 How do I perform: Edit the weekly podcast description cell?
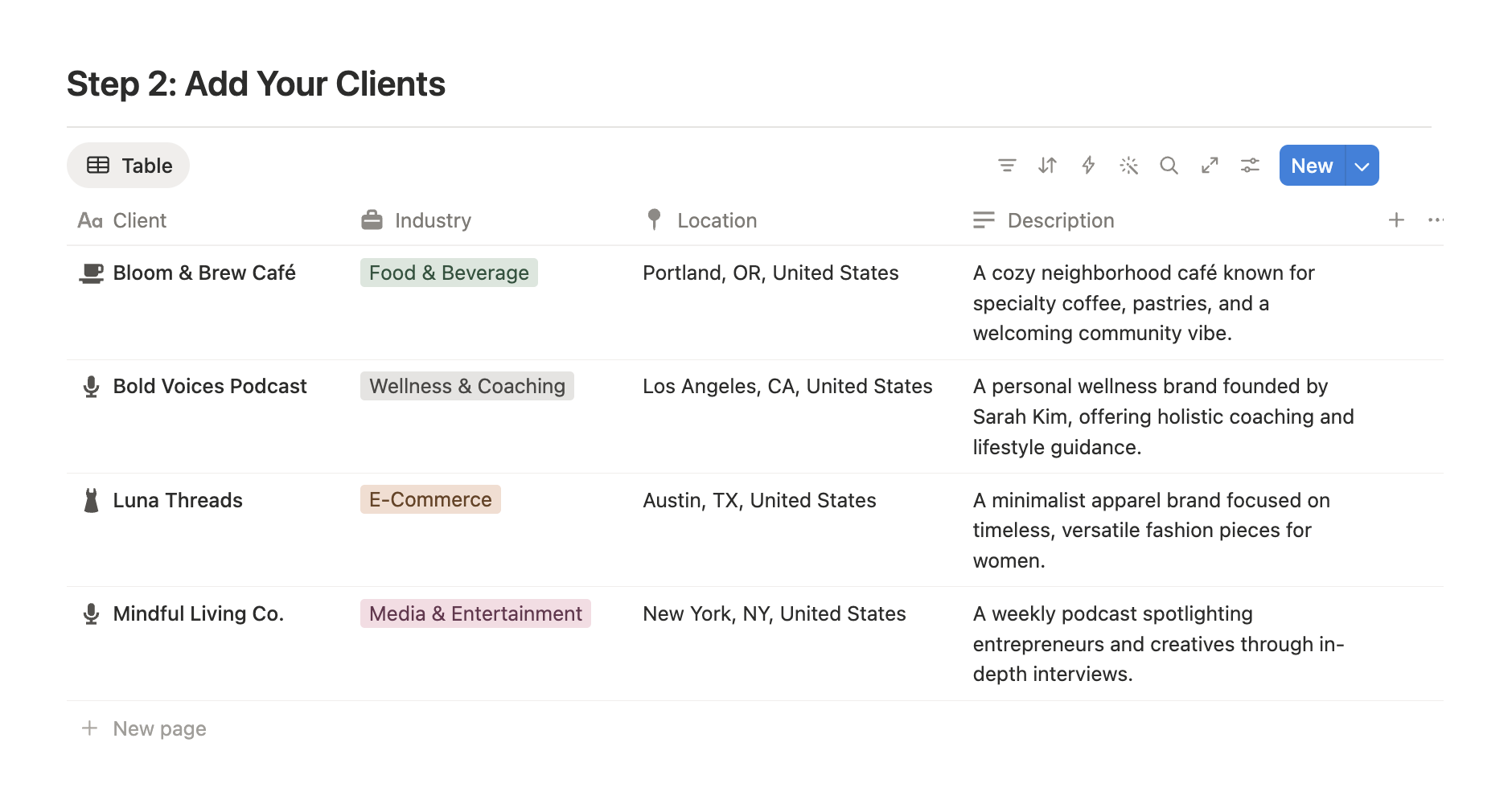pos(1158,644)
